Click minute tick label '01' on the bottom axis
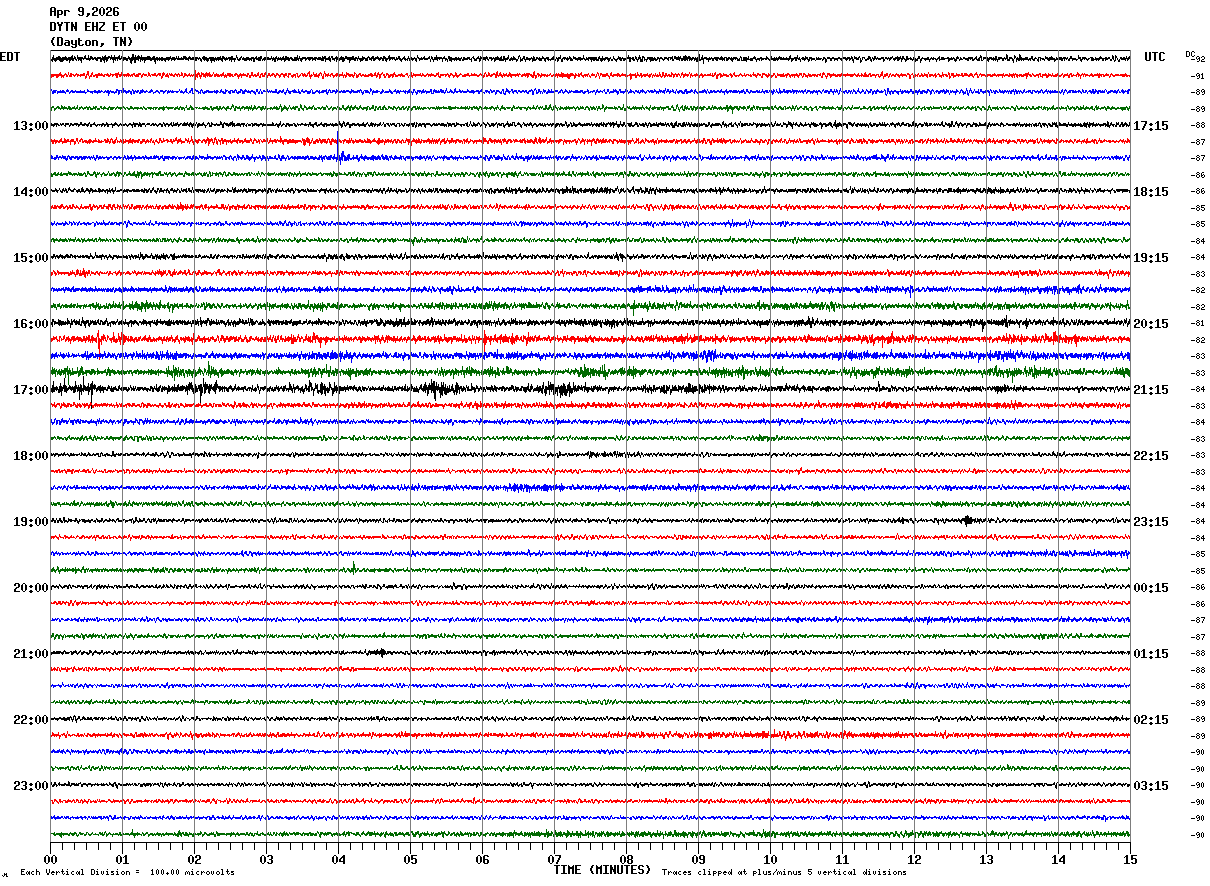The image size is (1210, 886). (x=122, y=859)
